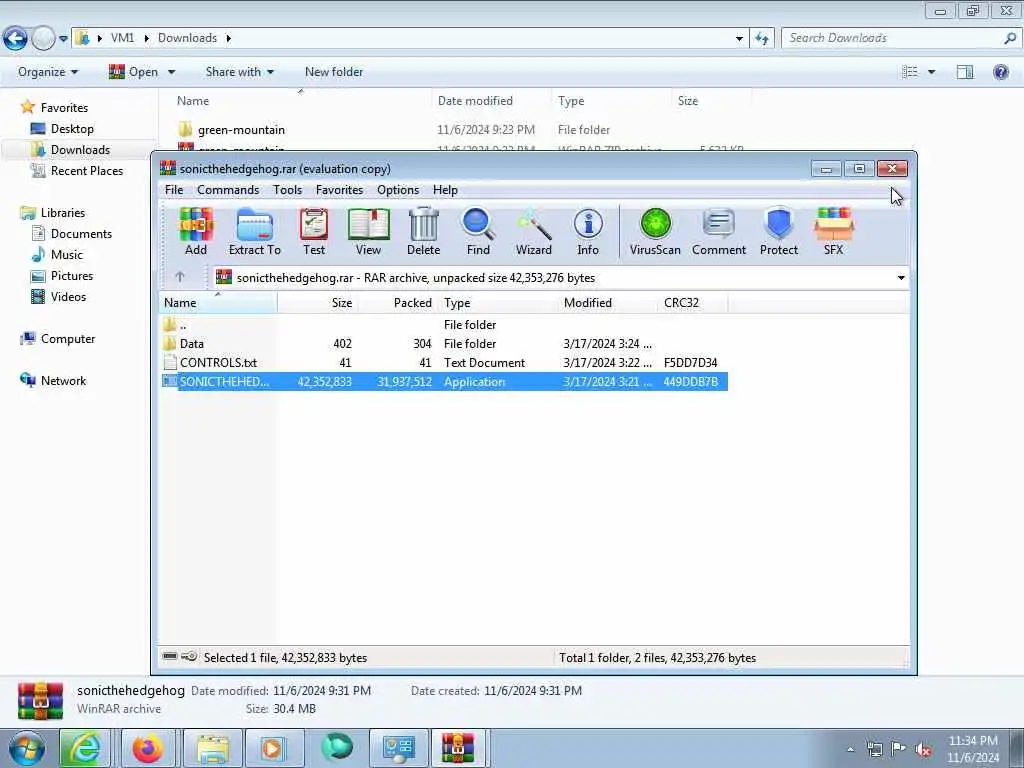1024x768 pixels.
Task: Open the Tools menu
Action: pos(287,190)
